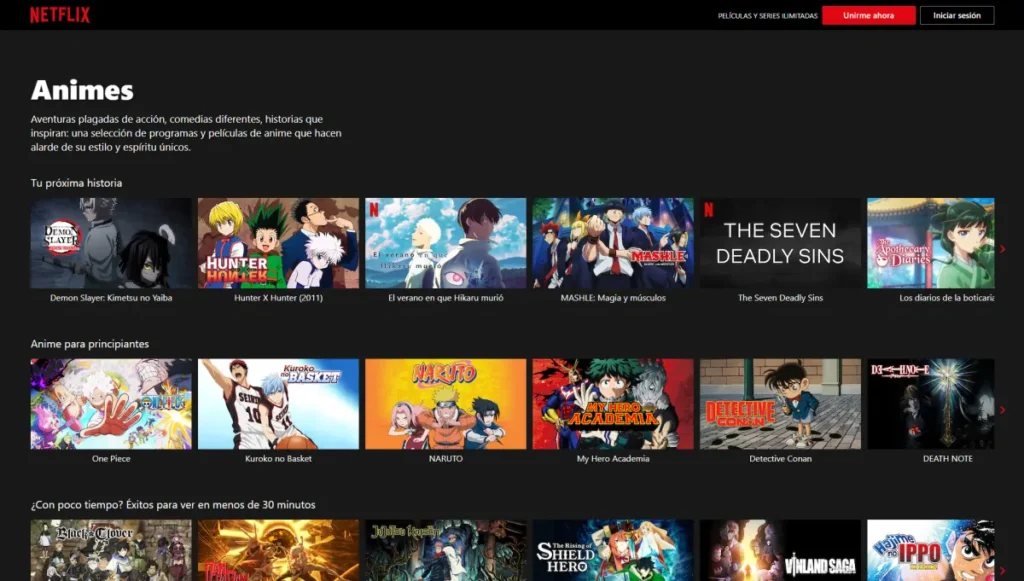The width and height of the screenshot is (1024, 581).
Task: Click the Hunter X Hunter (2011) title text
Action: coord(278,298)
